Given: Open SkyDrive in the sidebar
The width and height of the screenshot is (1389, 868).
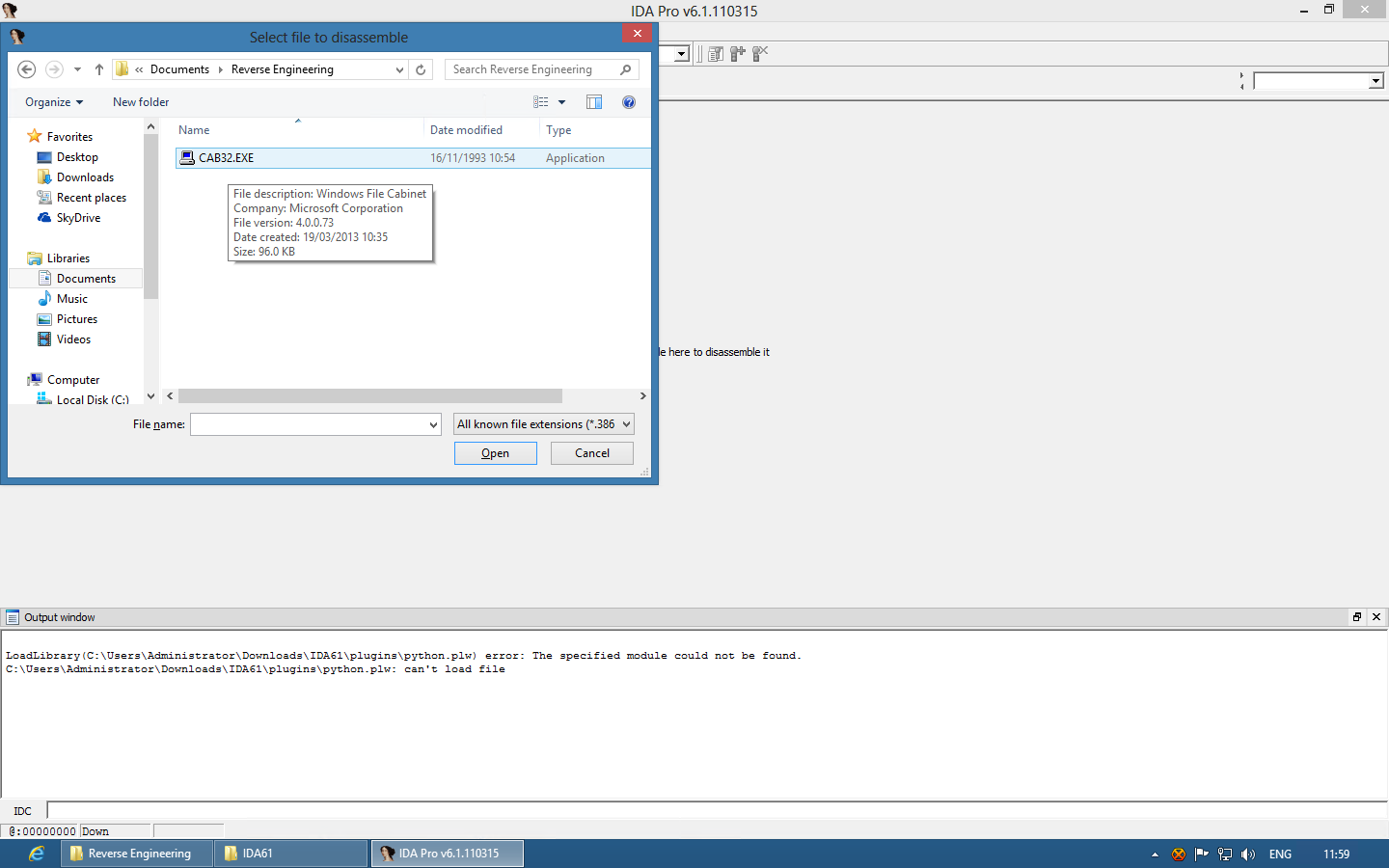Looking at the screenshot, I should pos(78,218).
